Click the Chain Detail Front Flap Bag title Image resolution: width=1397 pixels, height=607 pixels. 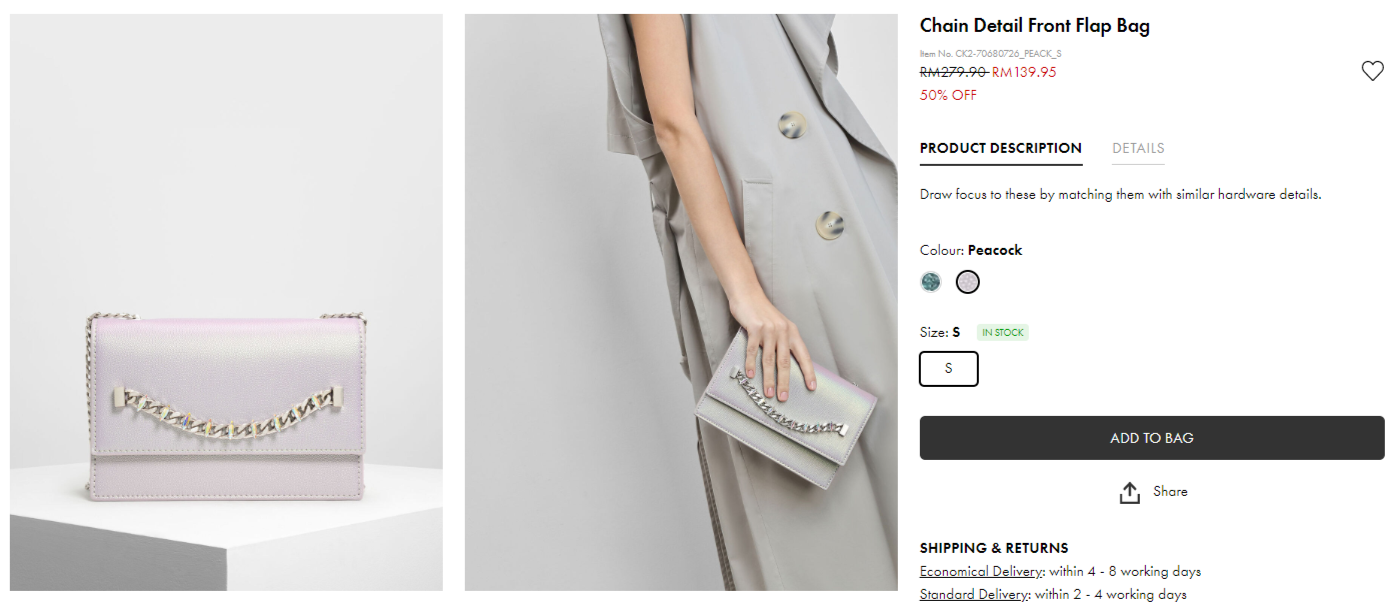[1034, 26]
